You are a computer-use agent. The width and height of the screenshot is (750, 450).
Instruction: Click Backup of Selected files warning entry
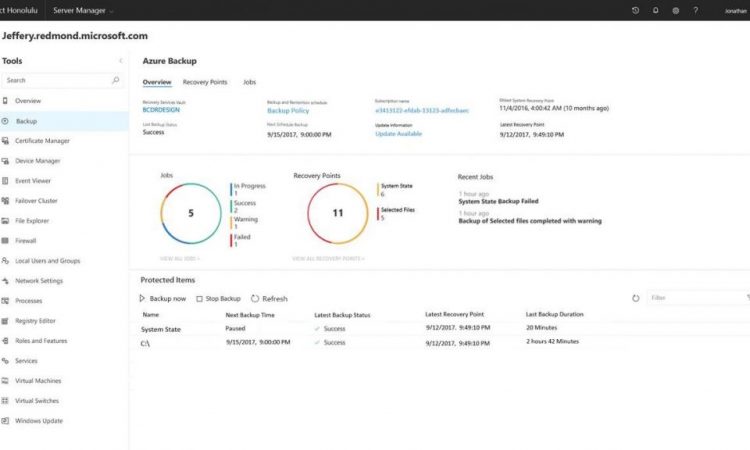point(530,221)
